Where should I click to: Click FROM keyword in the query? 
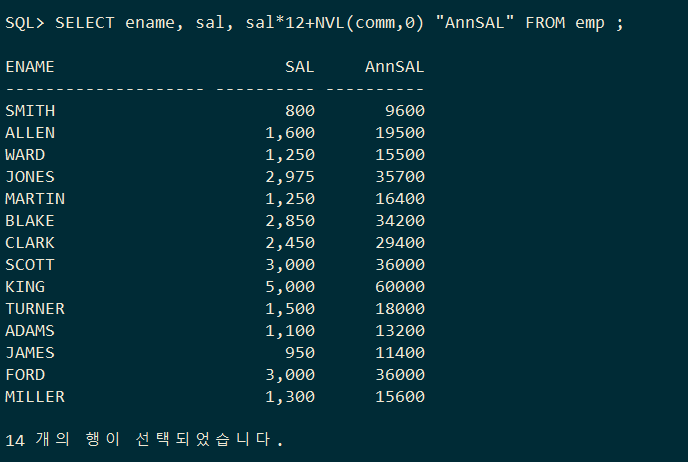(x=545, y=23)
